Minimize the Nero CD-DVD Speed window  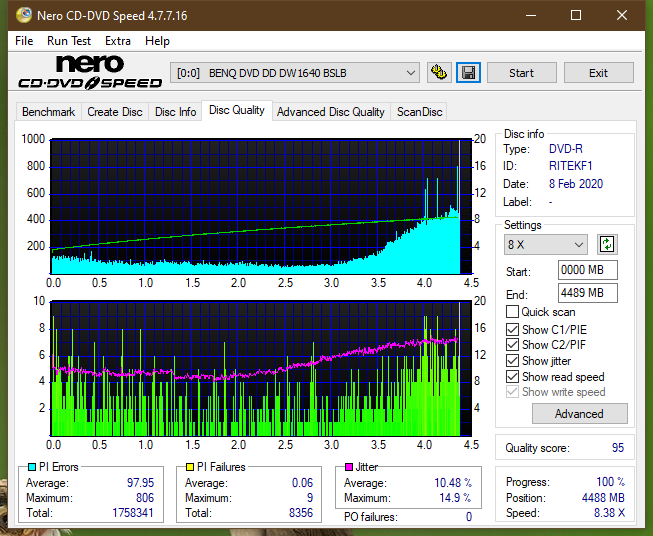pyautogui.click(x=531, y=15)
